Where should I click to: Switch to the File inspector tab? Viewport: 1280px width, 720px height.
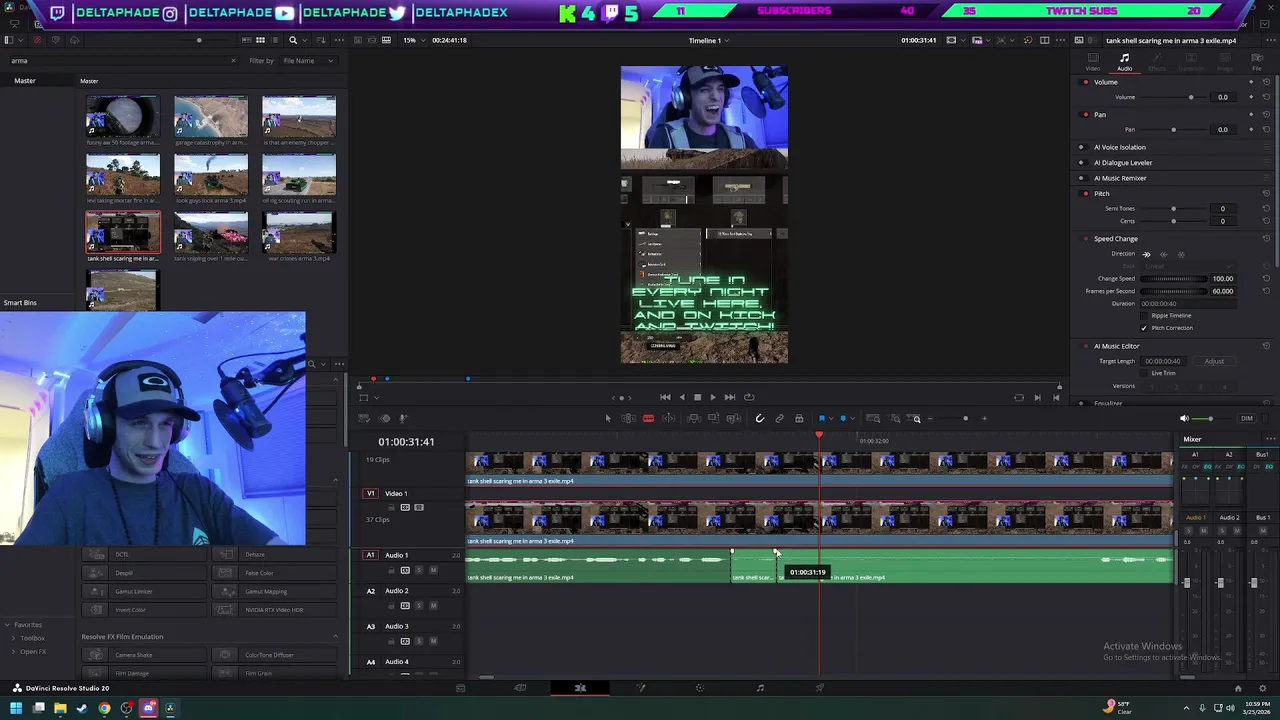[x=1257, y=62]
